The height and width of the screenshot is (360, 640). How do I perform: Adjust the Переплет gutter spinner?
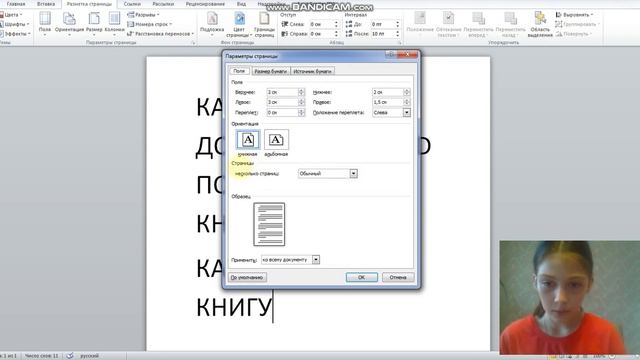[x=302, y=112]
